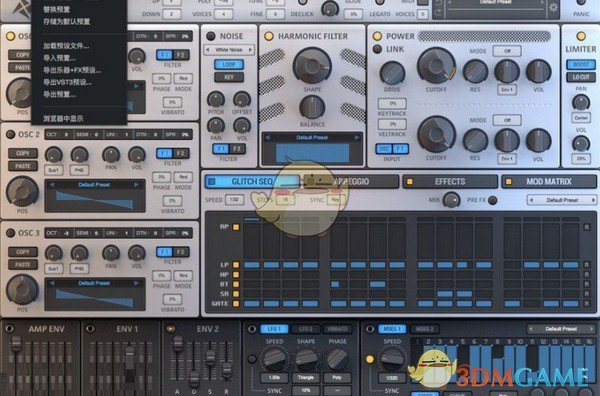Click the OSC 2 waveform previous-preset arrow
Image resolution: width=600 pixels, height=396 pixels.
point(52,185)
